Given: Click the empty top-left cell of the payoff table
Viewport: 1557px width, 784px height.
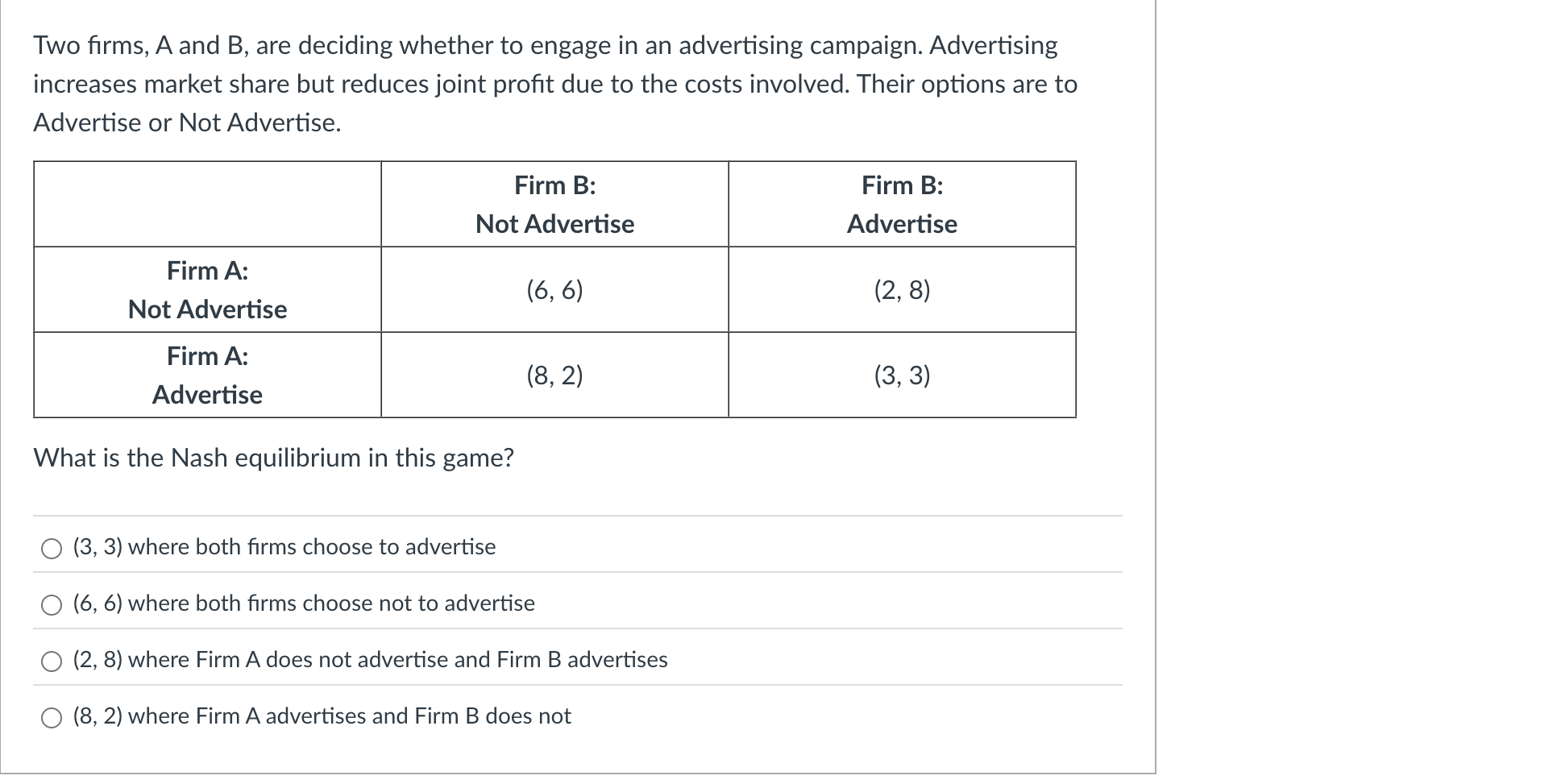Looking at the screenshot, I should coord(207,203).
